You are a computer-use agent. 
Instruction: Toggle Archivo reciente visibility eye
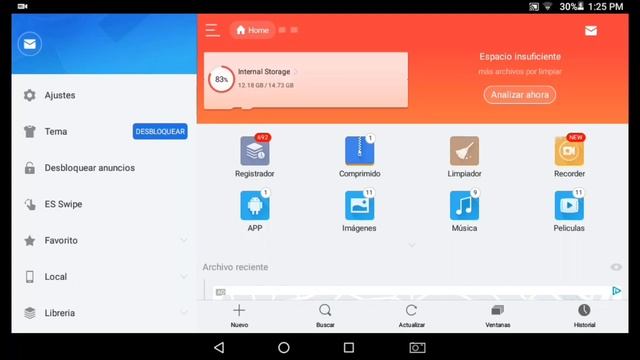pyautogui.click(x=616, y=267)
